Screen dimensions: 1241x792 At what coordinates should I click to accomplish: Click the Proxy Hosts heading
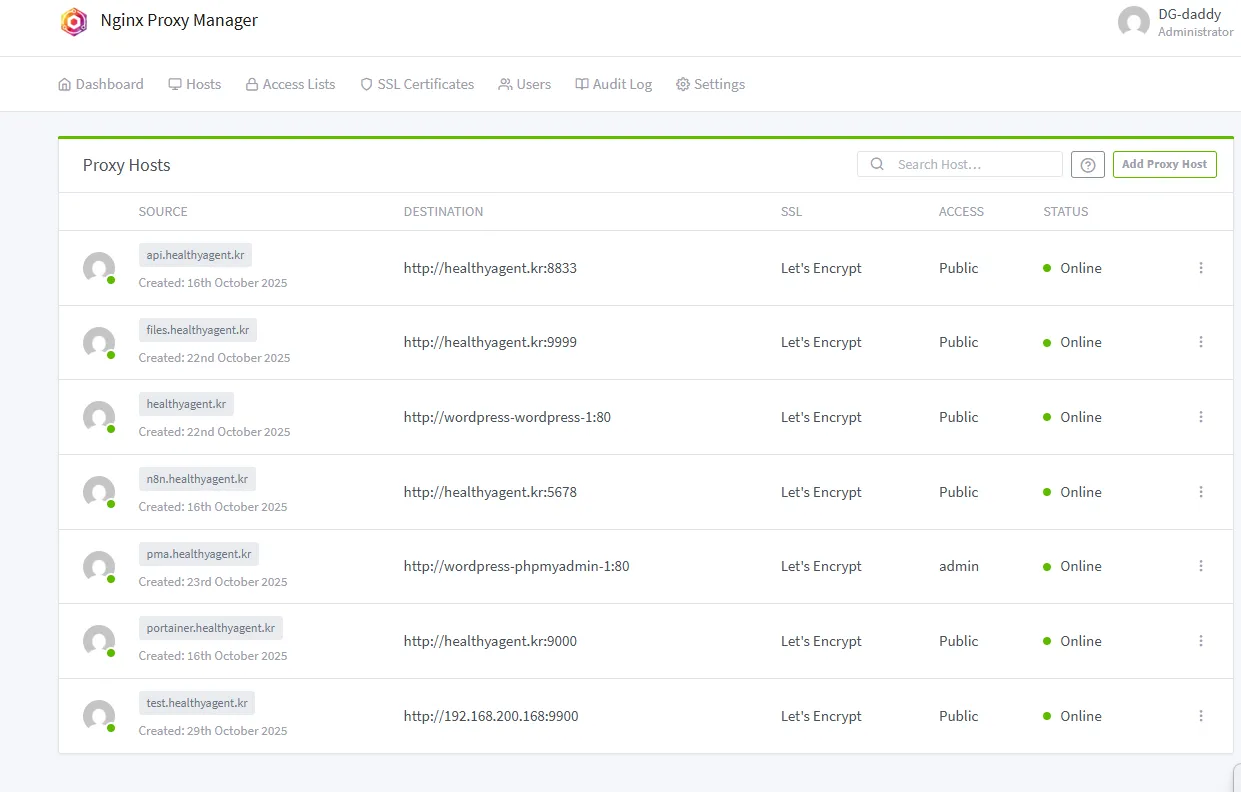[127, 166]
